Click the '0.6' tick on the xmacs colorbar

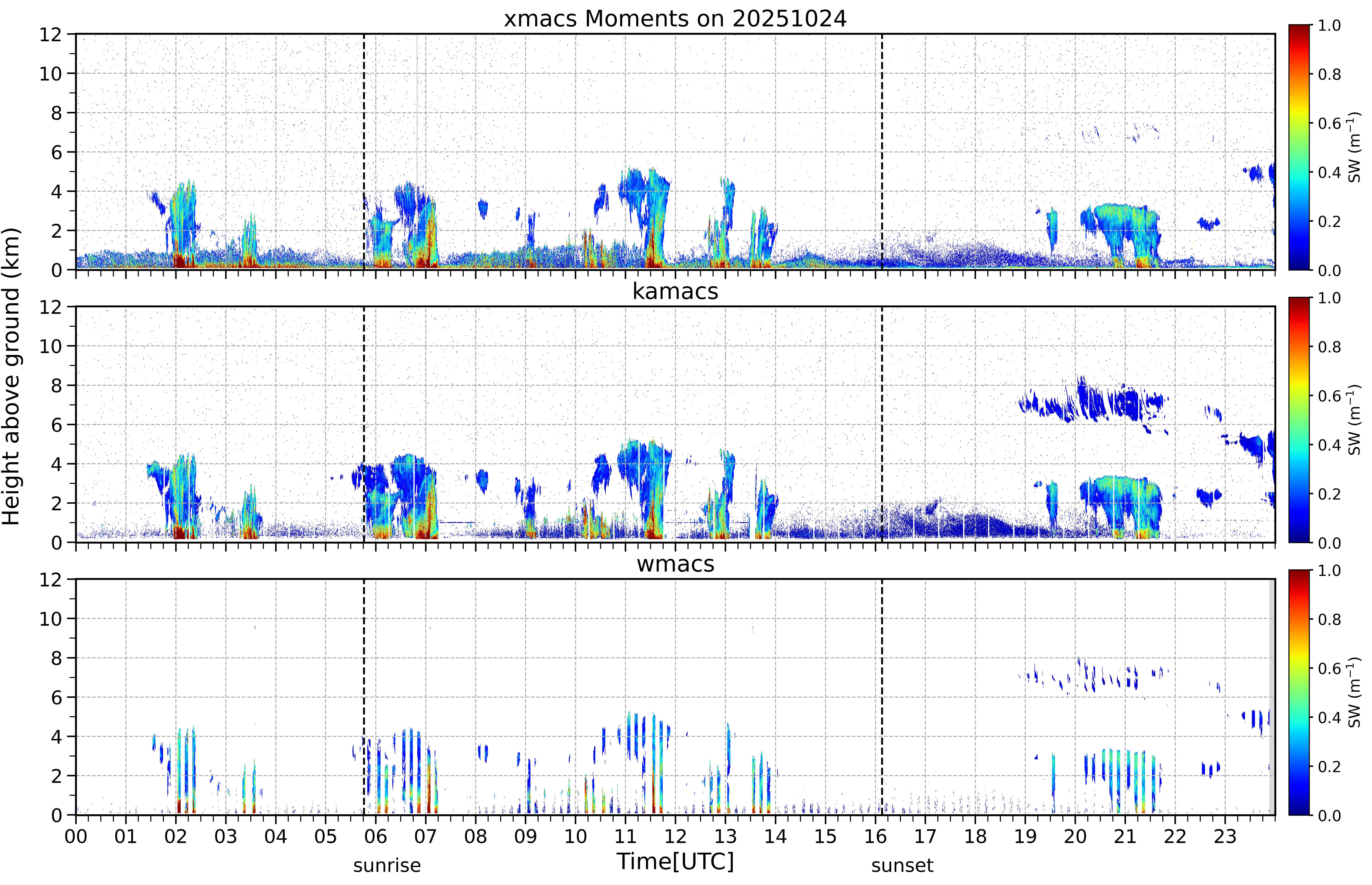(1329, 123)
